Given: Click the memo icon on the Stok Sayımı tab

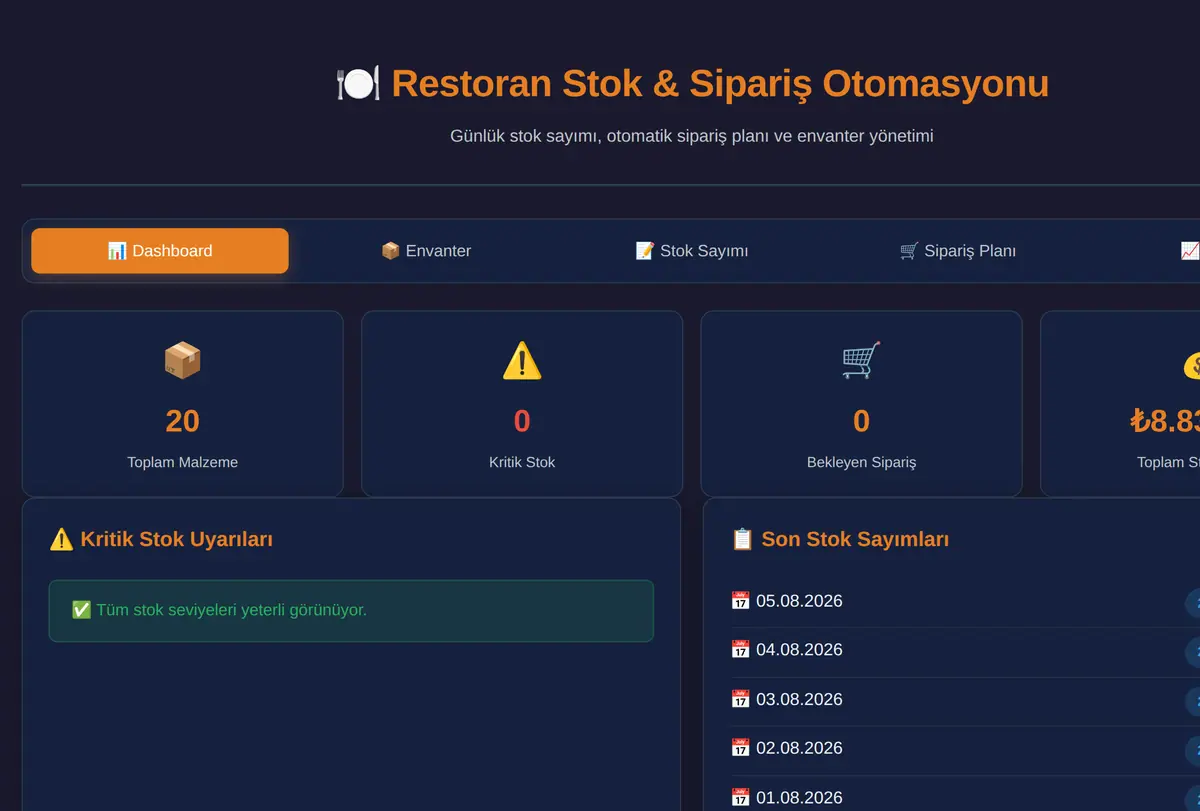Looking at the screenshot, I should point(645,251).
